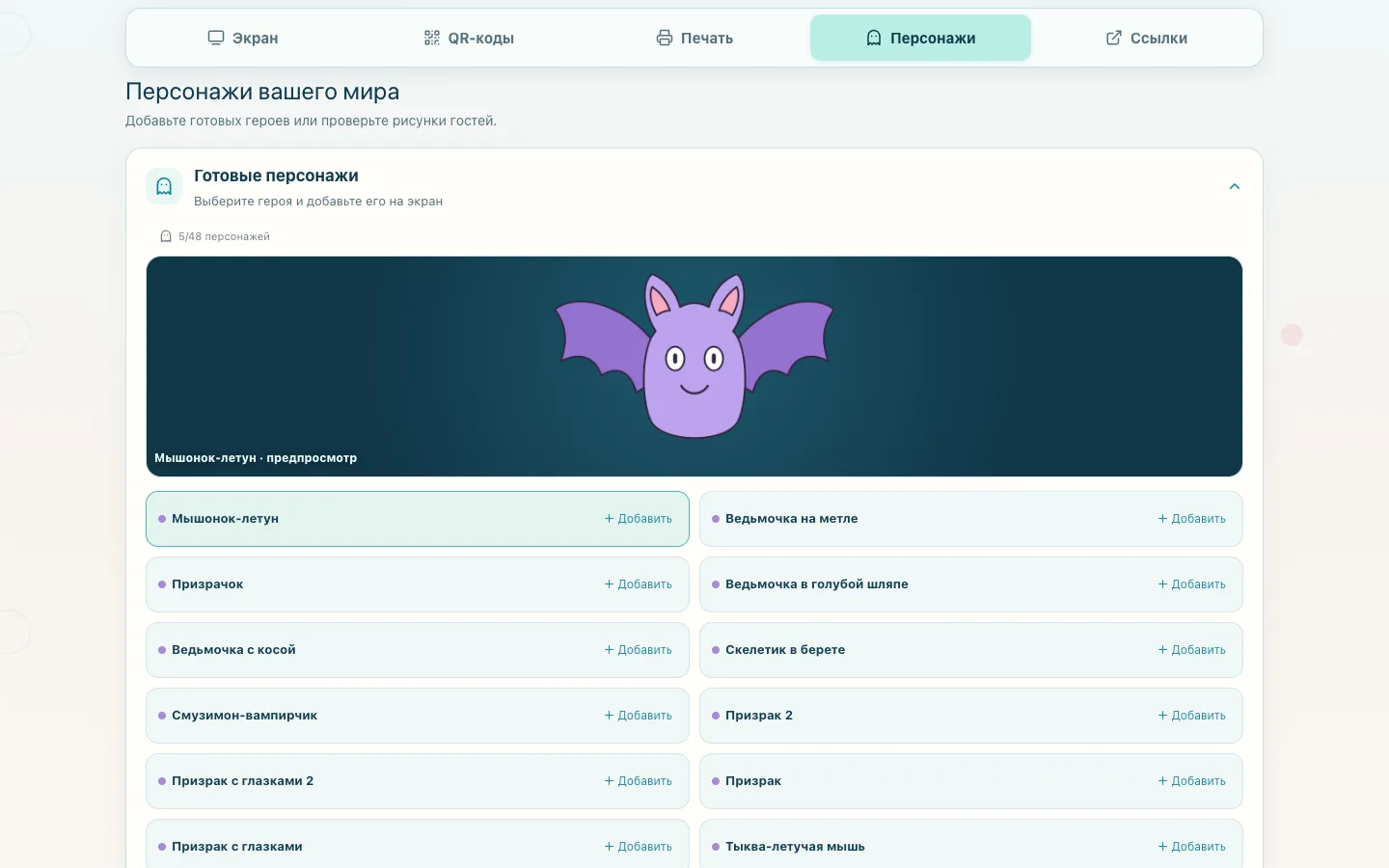Image resolution: width=1389 pixels, height=868 pixels.
Task: Click Добавить in the Призрак row
Action: click(x=1192, y=781)
